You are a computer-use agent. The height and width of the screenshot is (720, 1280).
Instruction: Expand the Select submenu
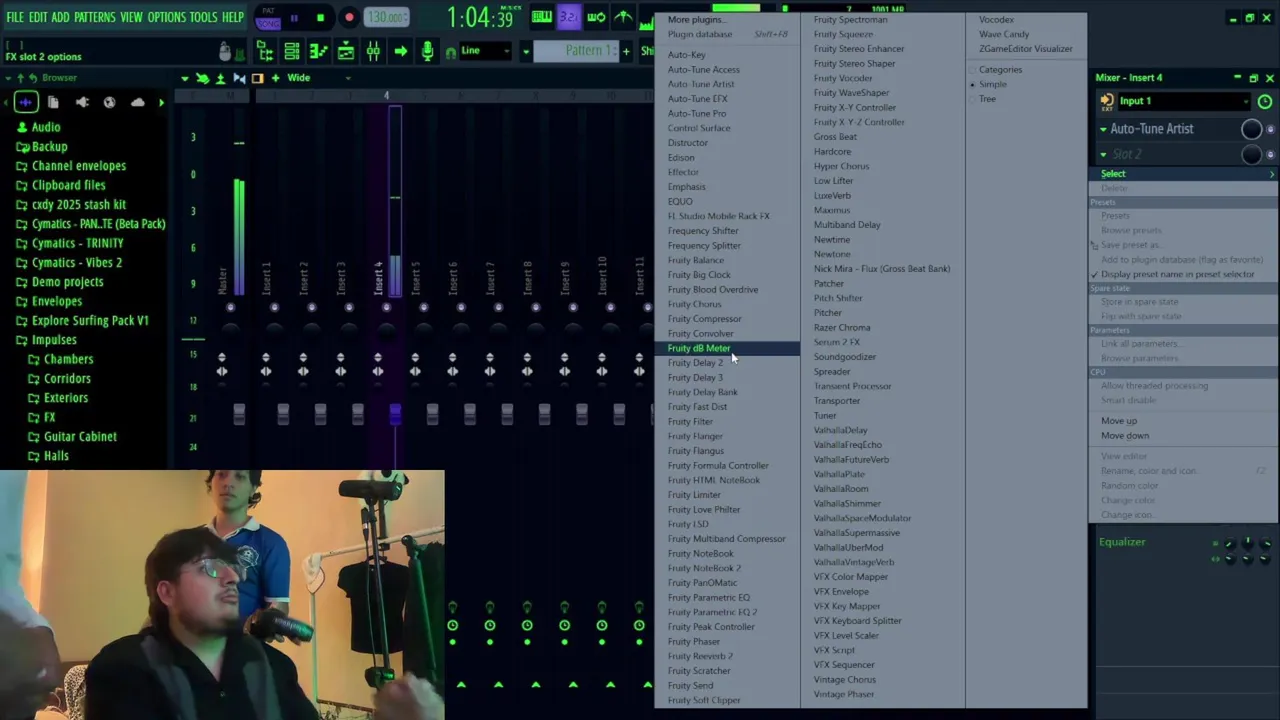pyautogui.click(x=1184, y=174)
